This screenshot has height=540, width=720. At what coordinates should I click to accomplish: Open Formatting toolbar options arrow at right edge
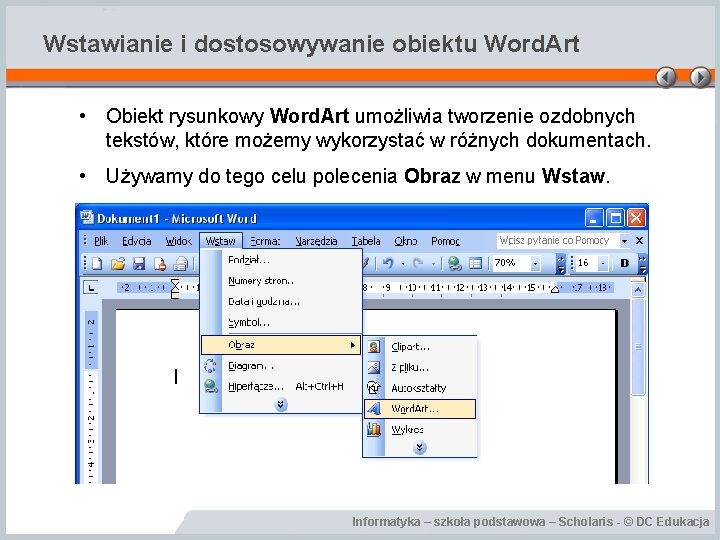[642, 264]
